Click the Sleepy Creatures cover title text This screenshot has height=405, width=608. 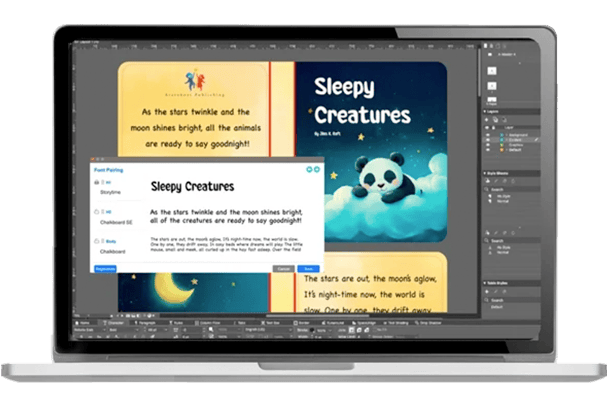[362, 101]
